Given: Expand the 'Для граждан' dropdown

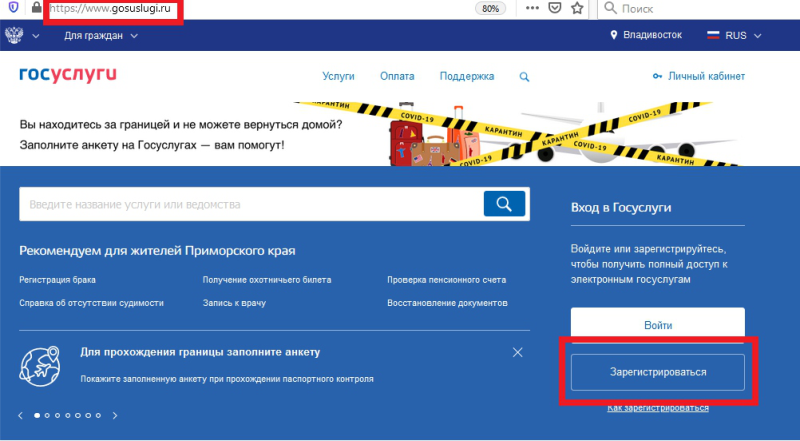Looking at the screenshot, I should pyautogui.click(x=100, y=36).
